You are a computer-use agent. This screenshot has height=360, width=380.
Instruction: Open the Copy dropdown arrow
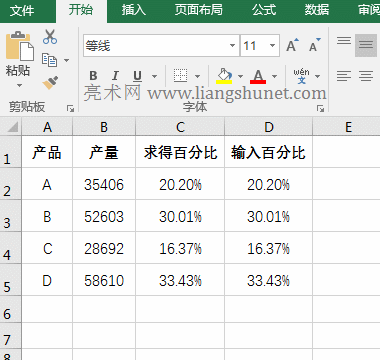click(66, 60)
